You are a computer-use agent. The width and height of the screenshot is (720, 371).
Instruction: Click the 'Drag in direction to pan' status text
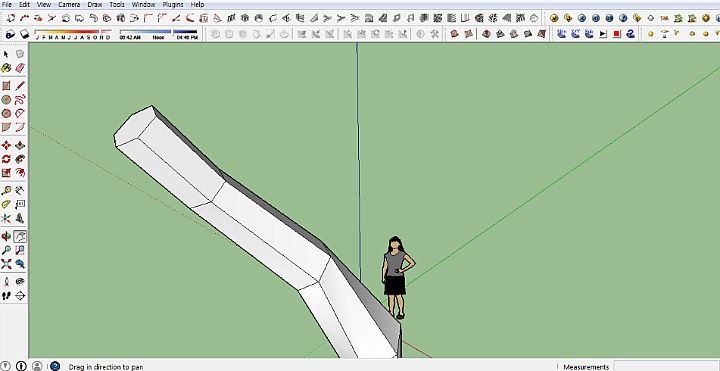click(106, 367)
